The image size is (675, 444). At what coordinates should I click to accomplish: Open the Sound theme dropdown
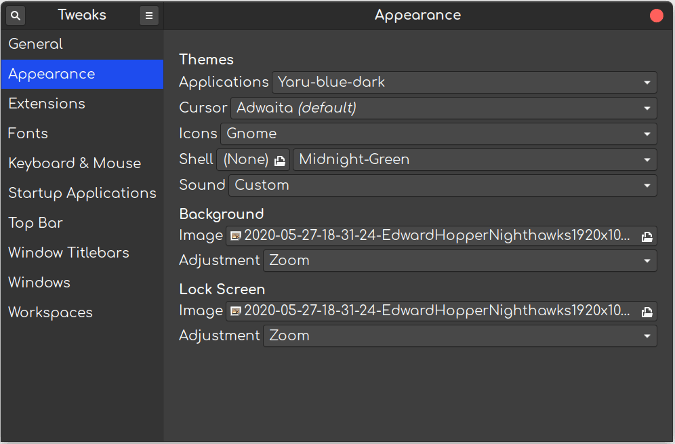coord(442,185)
